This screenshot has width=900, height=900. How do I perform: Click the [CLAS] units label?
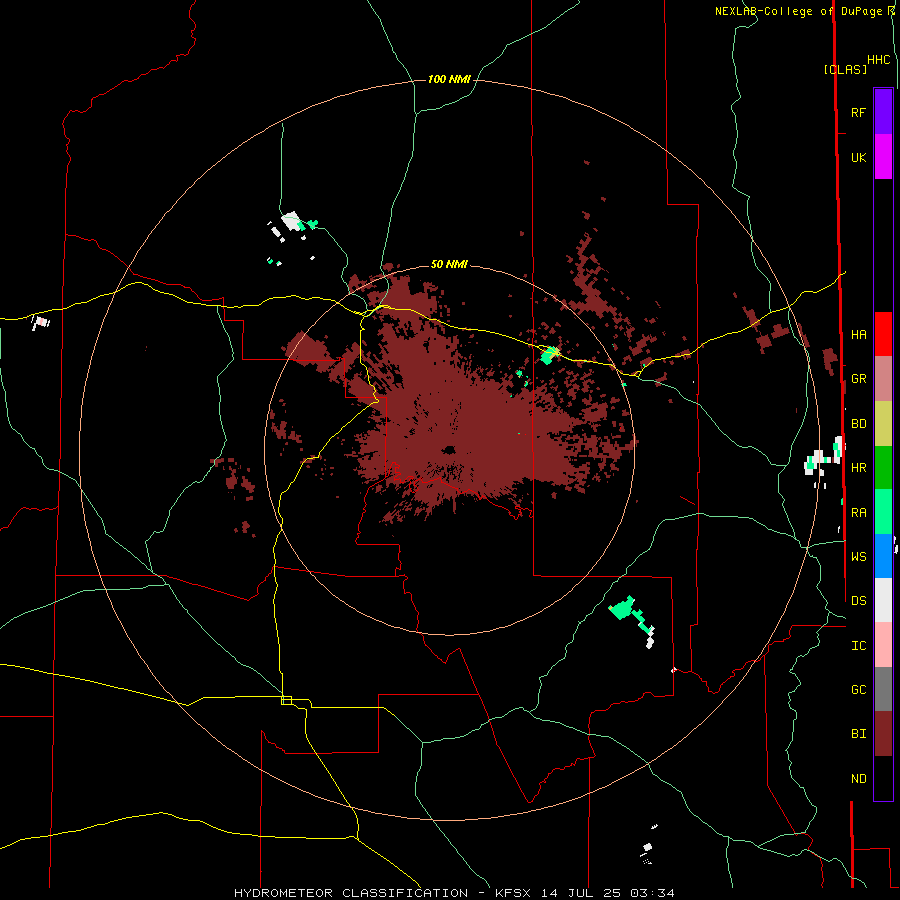tap(845, 69)
